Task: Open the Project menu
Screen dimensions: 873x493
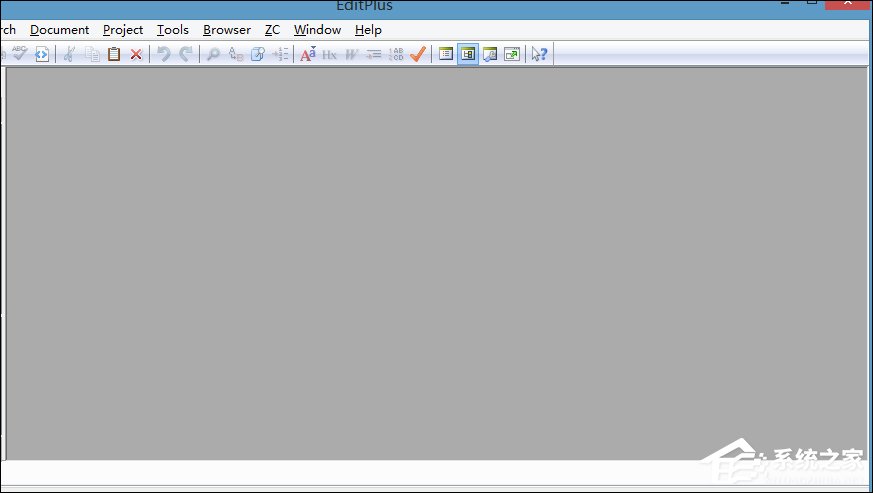Action: [x=123, y=30]
